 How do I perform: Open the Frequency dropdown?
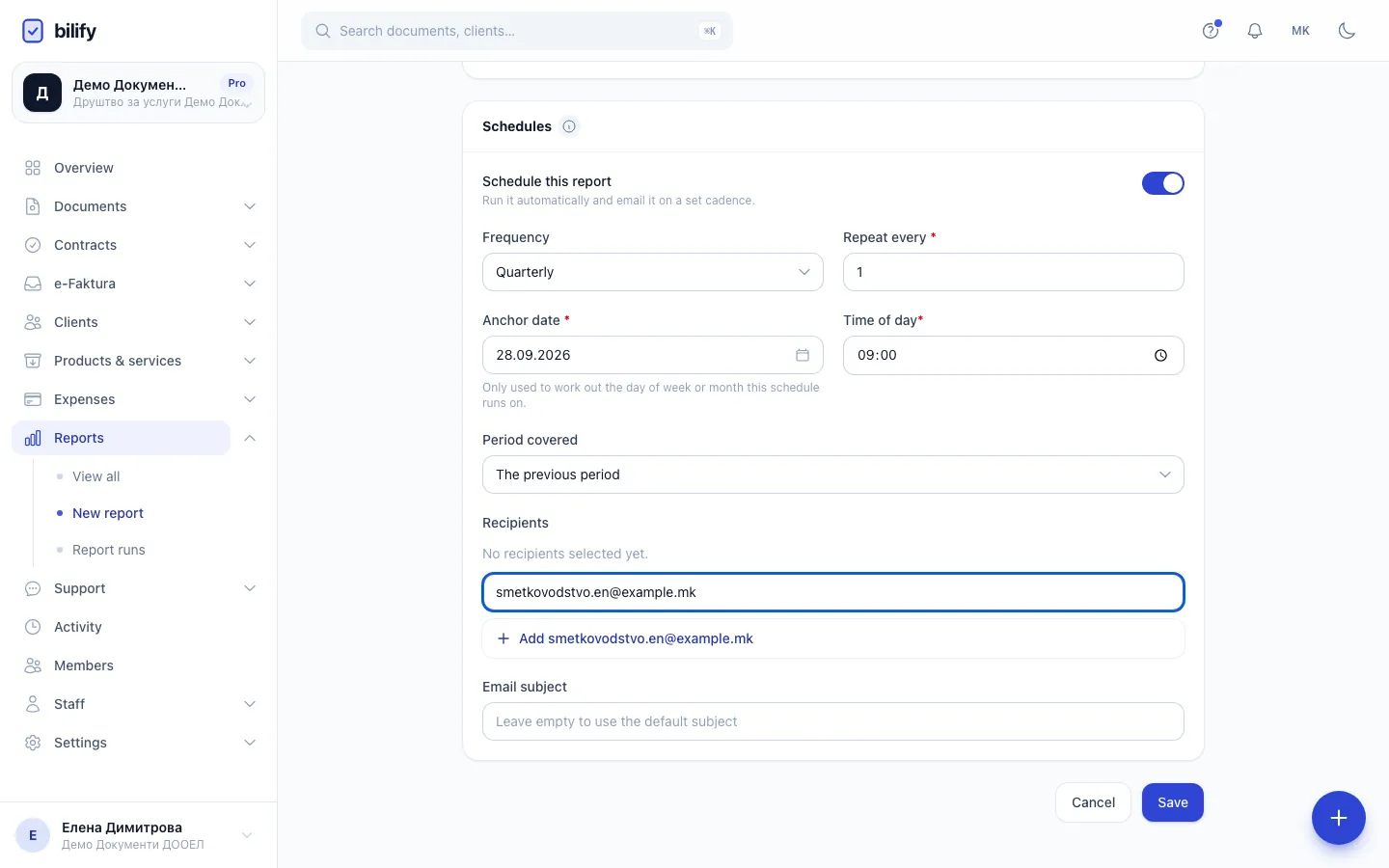tap(653, 272)
